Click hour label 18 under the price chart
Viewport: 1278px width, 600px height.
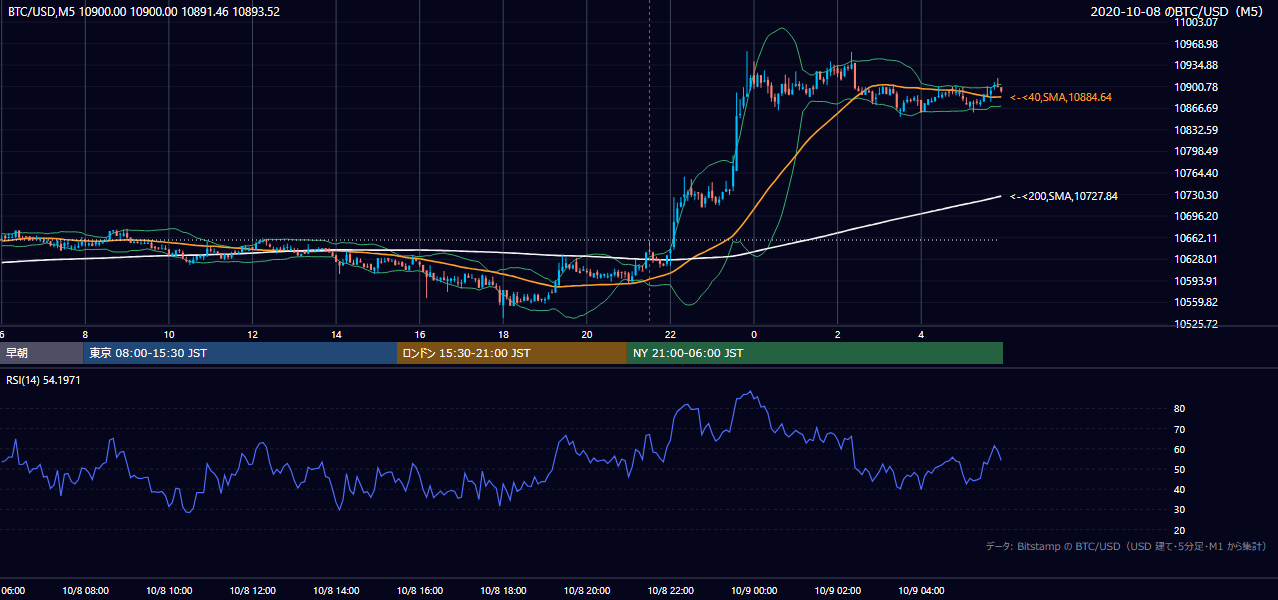[504, 334]
